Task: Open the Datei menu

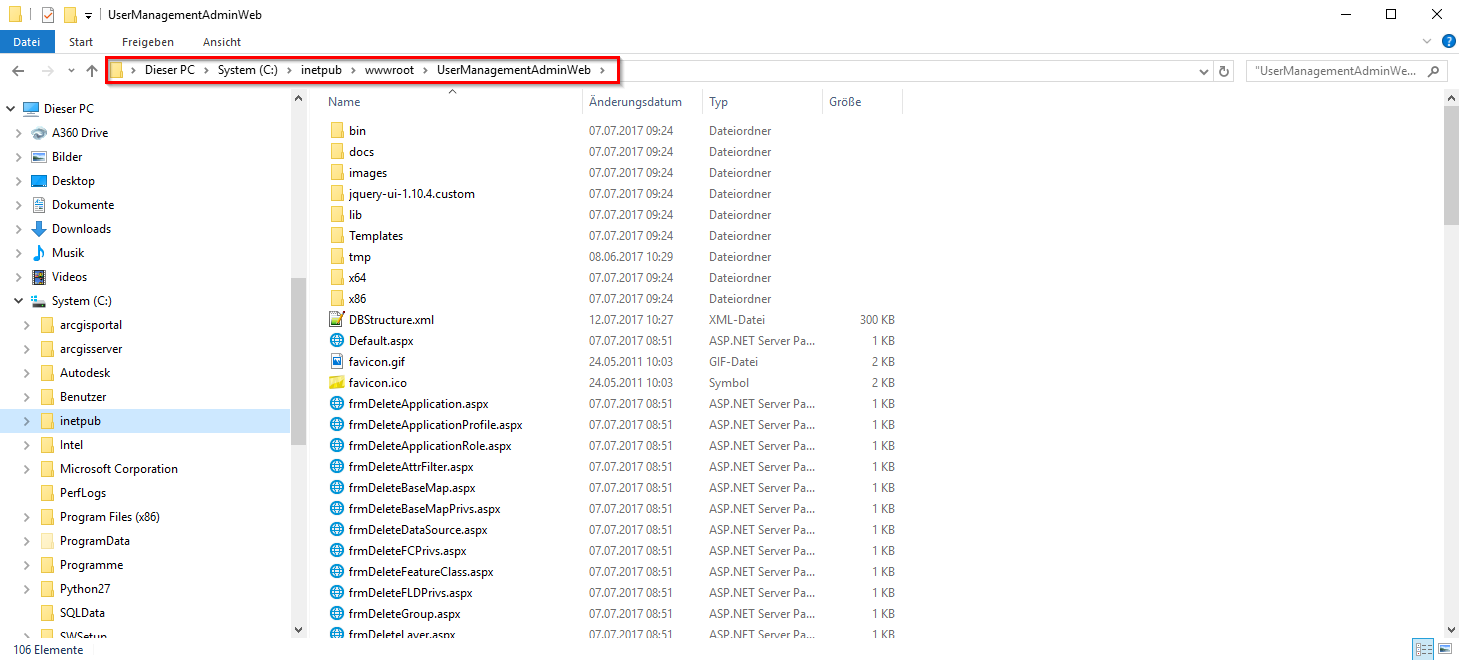Action: click(x=27, y=41)
